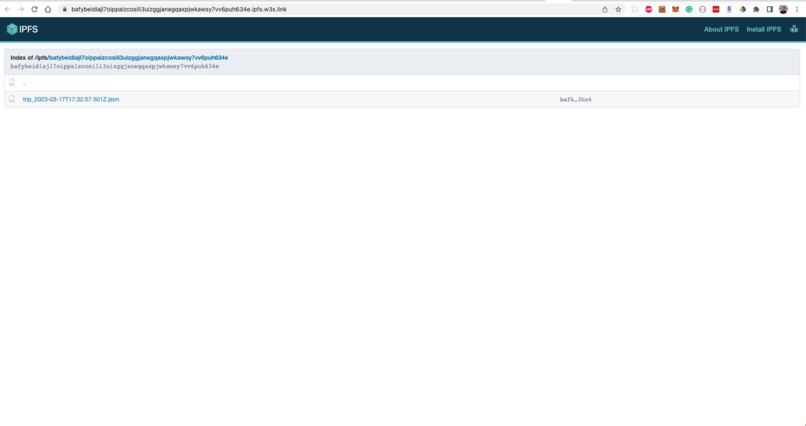The image size is (806, 426).
Task: Go to parent directory via '..' link
Action: point(24,83)
